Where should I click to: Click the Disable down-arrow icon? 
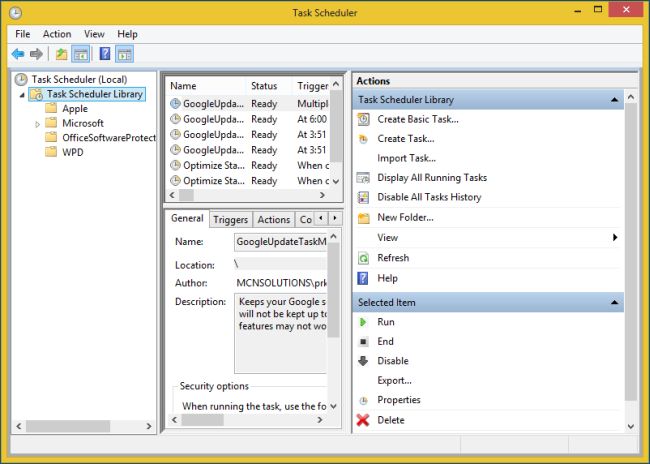coord(363,361)
